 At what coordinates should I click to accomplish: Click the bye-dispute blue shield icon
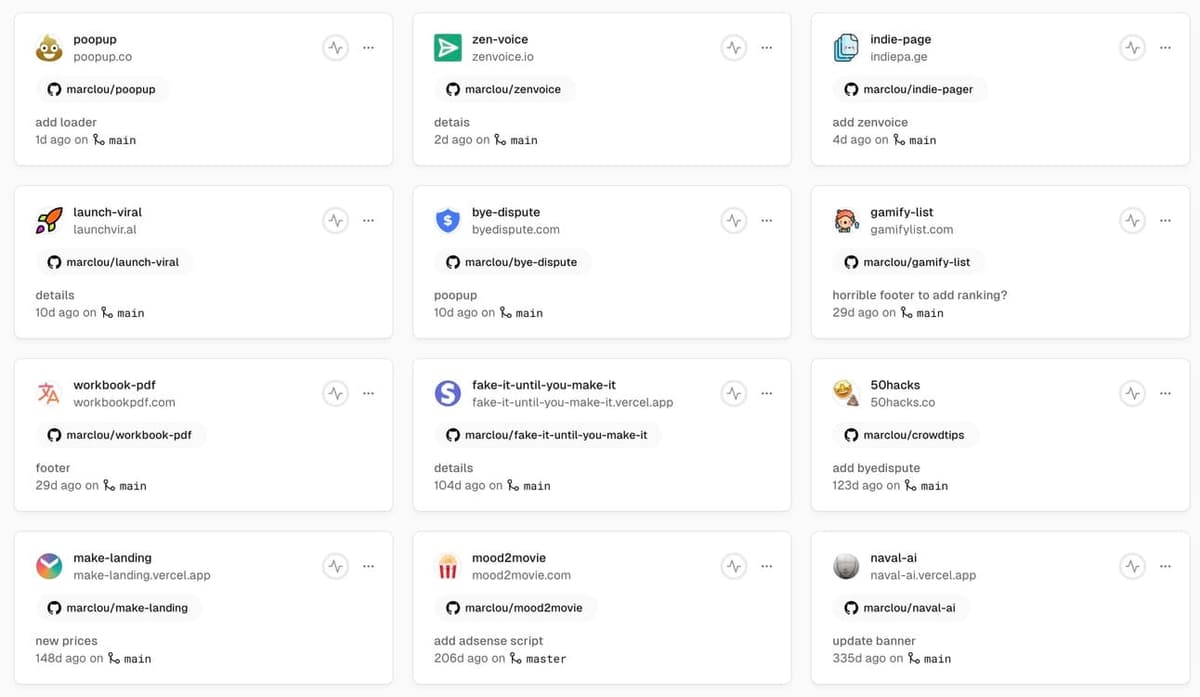click(447, 221)
